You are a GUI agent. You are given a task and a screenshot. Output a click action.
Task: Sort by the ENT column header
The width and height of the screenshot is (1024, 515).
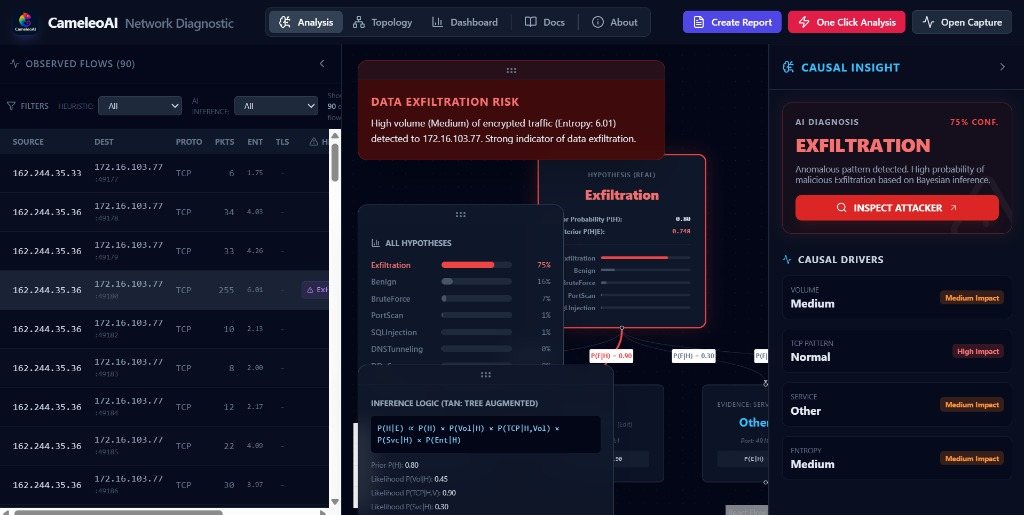(x=255, y=142)
